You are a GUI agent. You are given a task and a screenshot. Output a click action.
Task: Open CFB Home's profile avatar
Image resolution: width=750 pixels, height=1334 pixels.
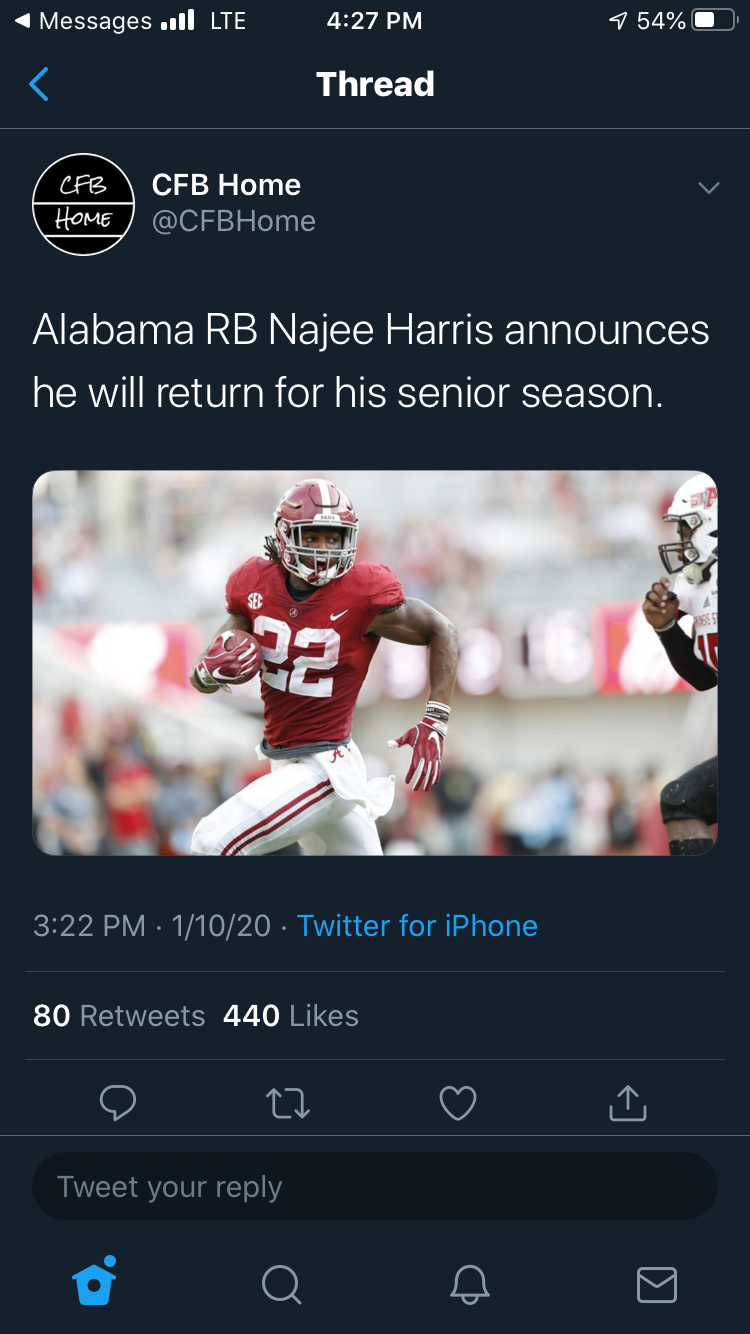coord(84,204)
